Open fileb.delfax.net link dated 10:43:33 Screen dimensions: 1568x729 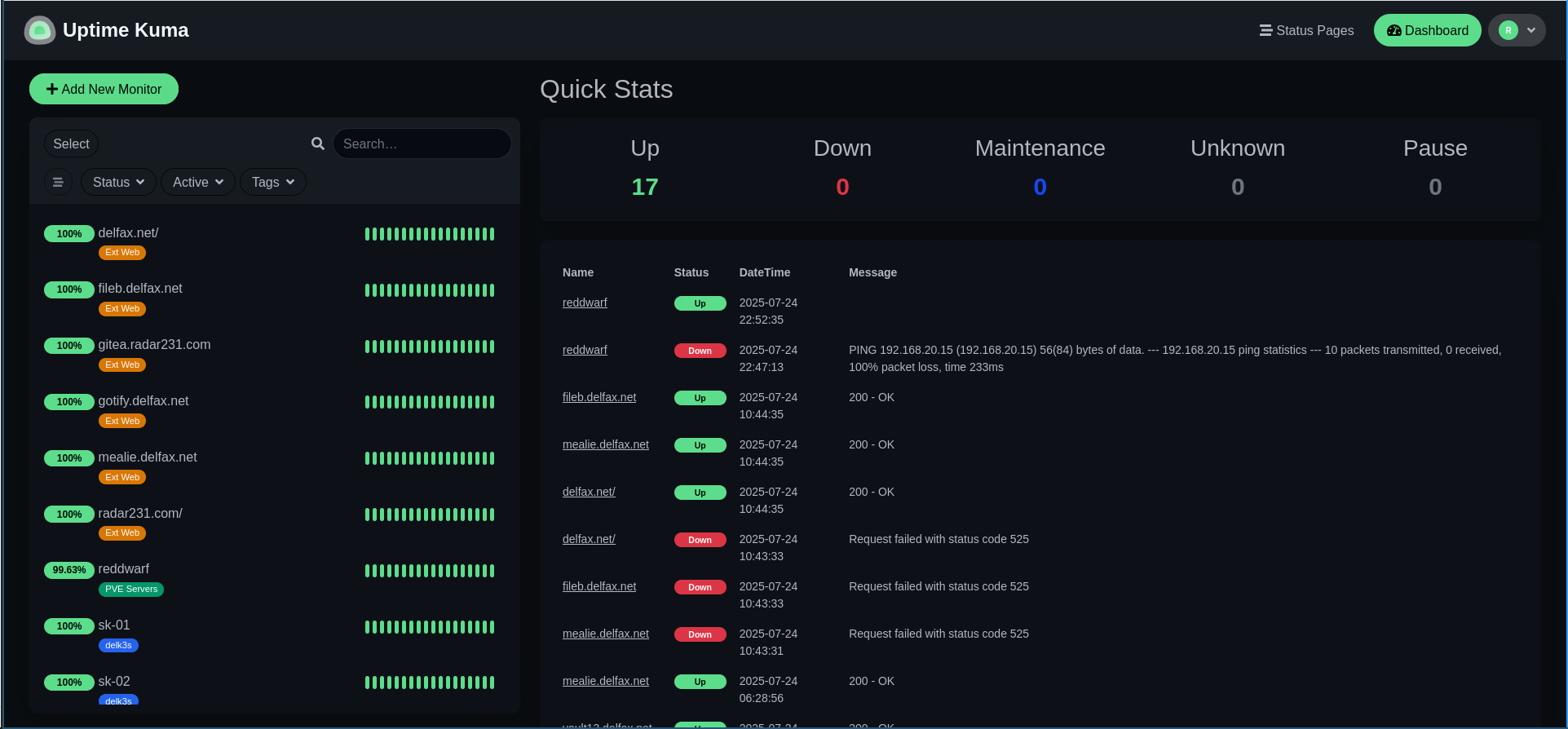pos(599,586)
